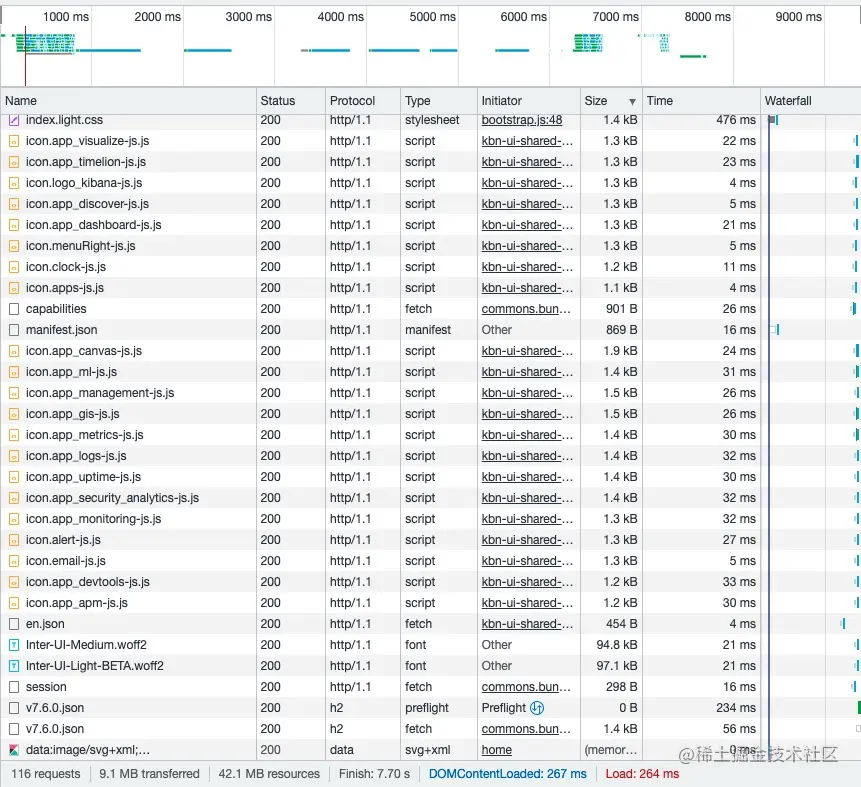Click script icon beside icon.logo_kibana-js.js
The height and width of the screenshot is (787, 861).
(14, 183)
